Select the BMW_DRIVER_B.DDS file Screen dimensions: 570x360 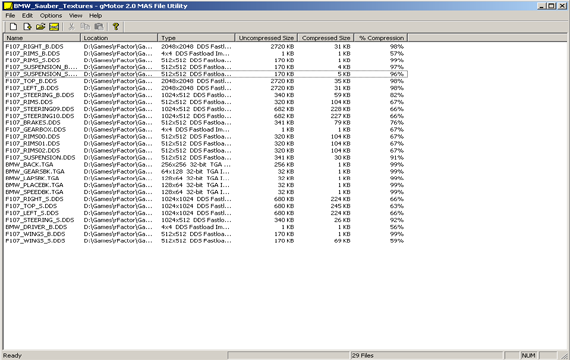(36, 227)
